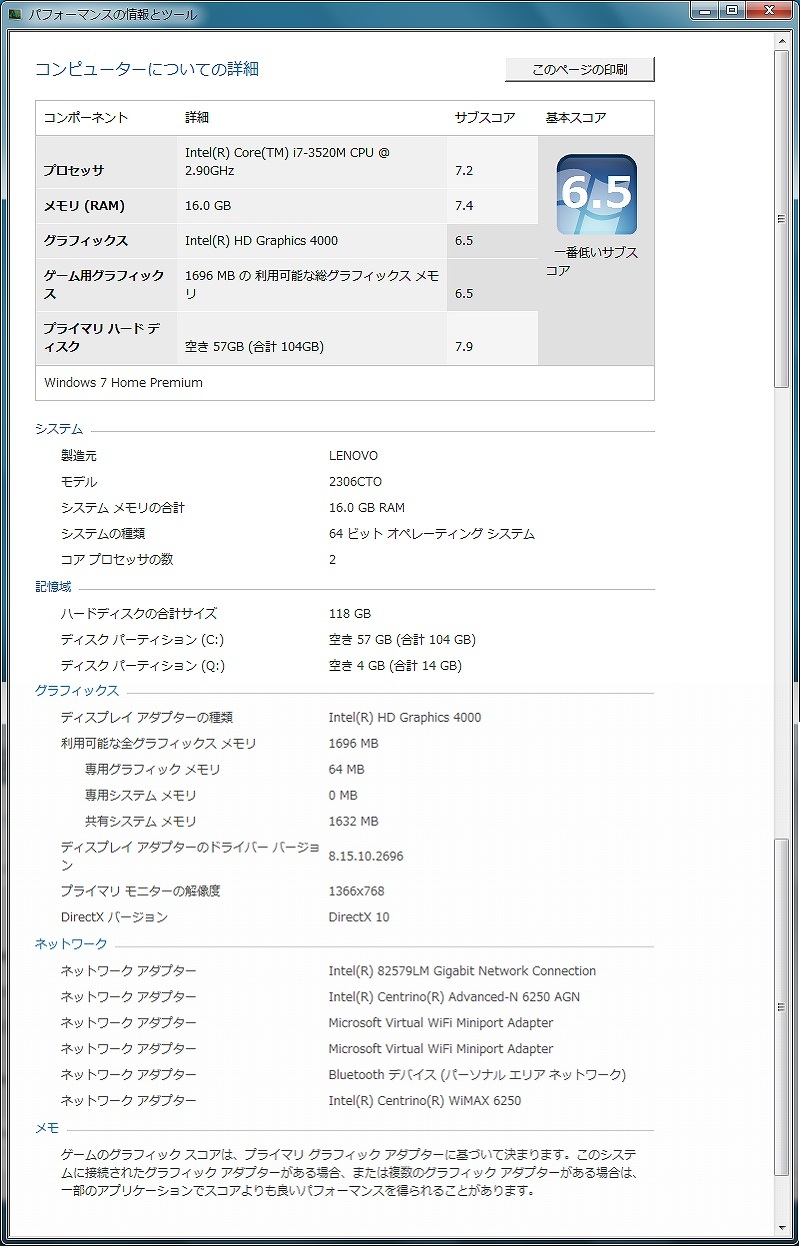Click the コア プロセッサの数 label
This screenshot has width=800, height=1246.
pos(117,560)
